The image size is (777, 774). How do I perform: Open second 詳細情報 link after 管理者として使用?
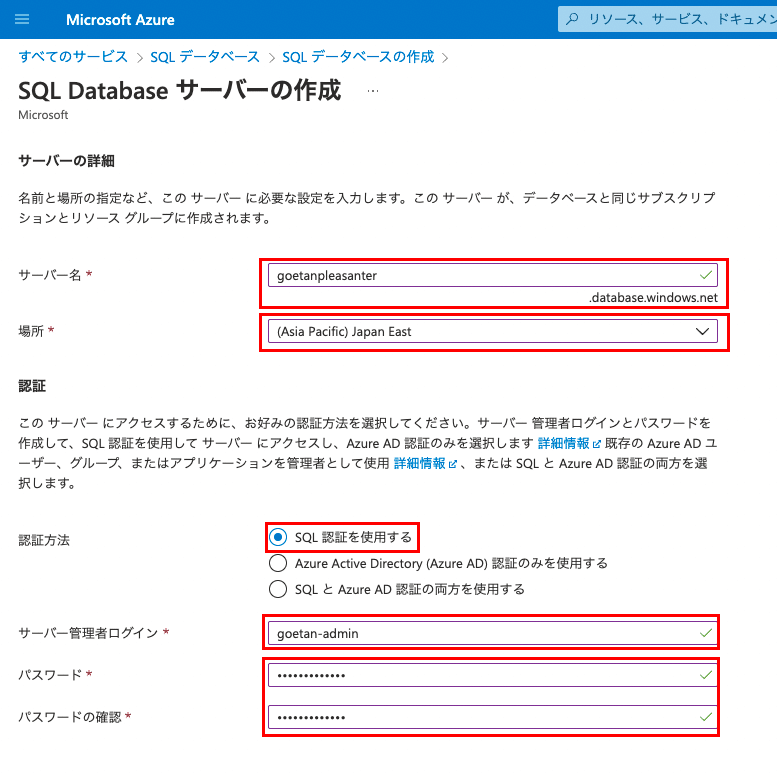(x=419, y=463)
